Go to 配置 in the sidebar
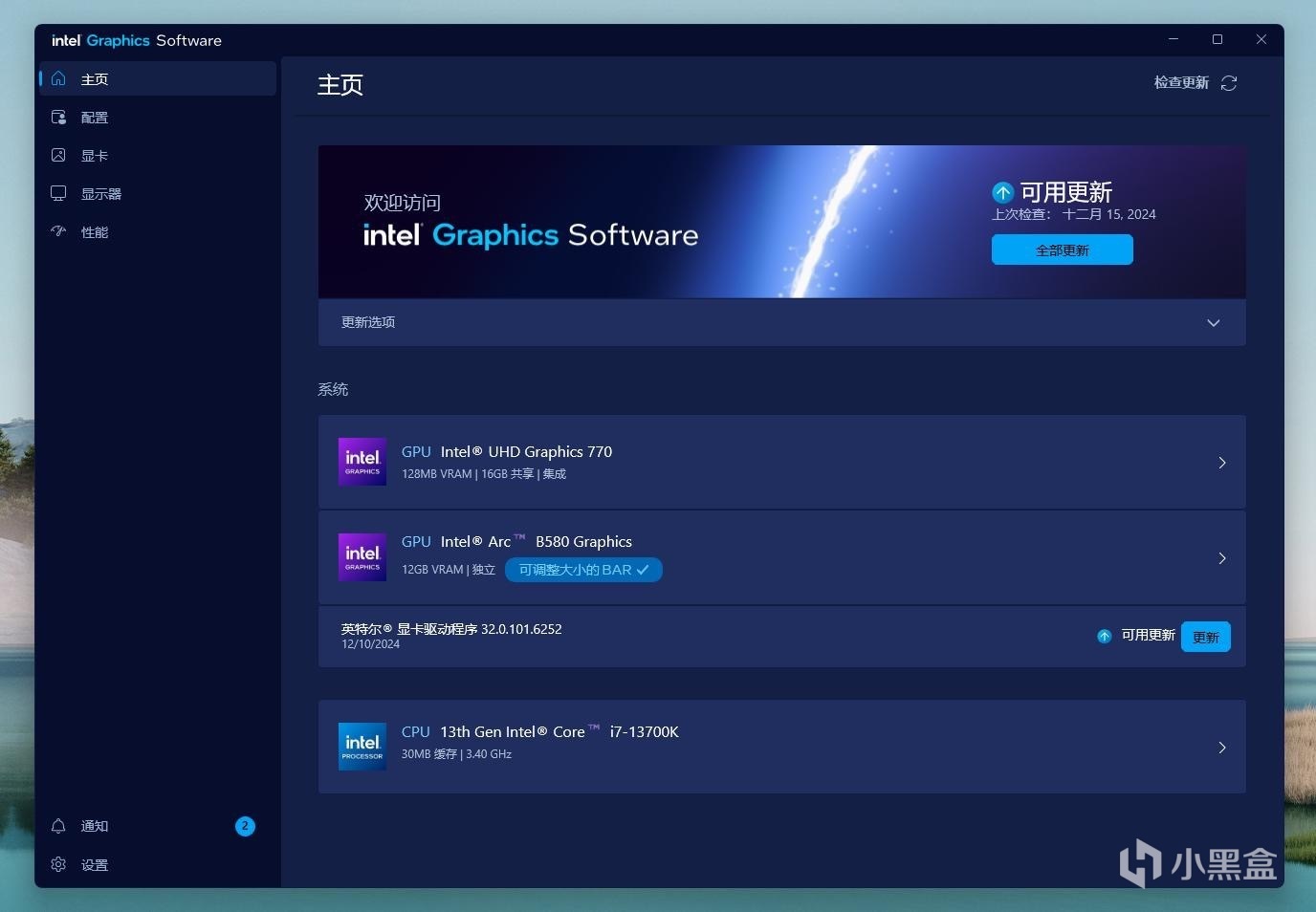The width and height of the screenshot is (1316, 912). click(x=158, y=117)
